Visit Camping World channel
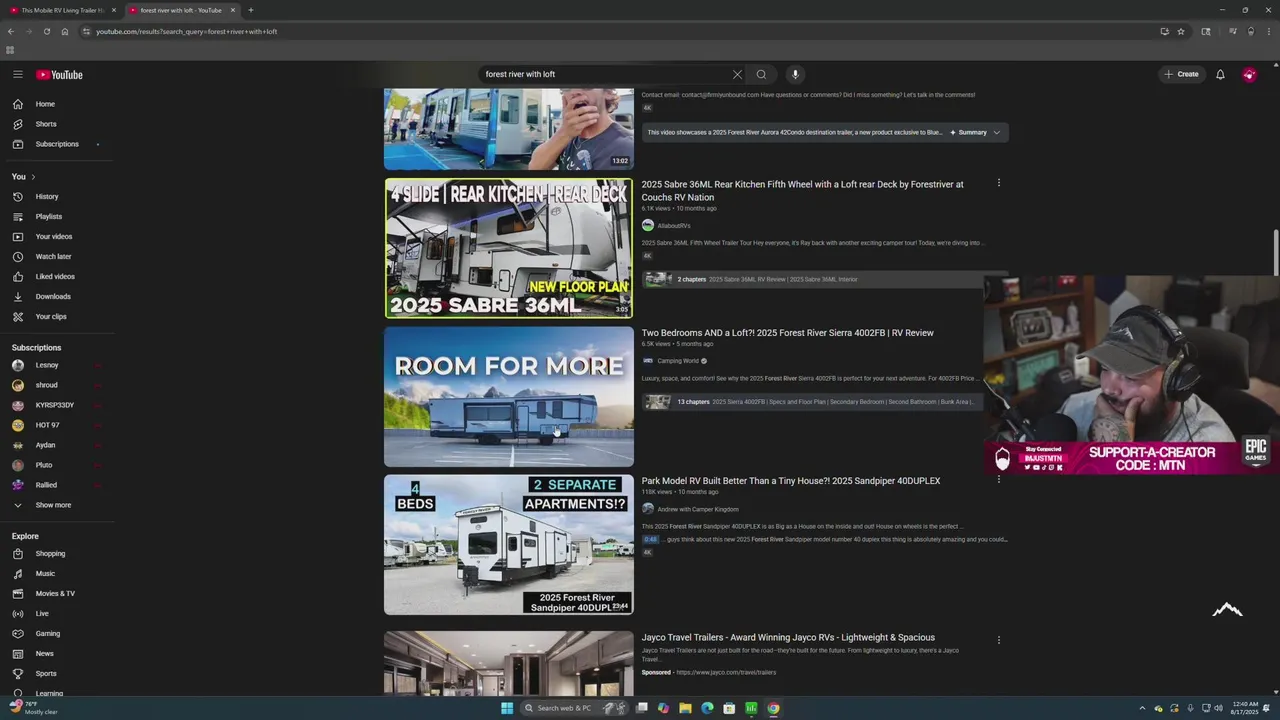Viewport: 1280px width, 720px height. coord(678,361)
